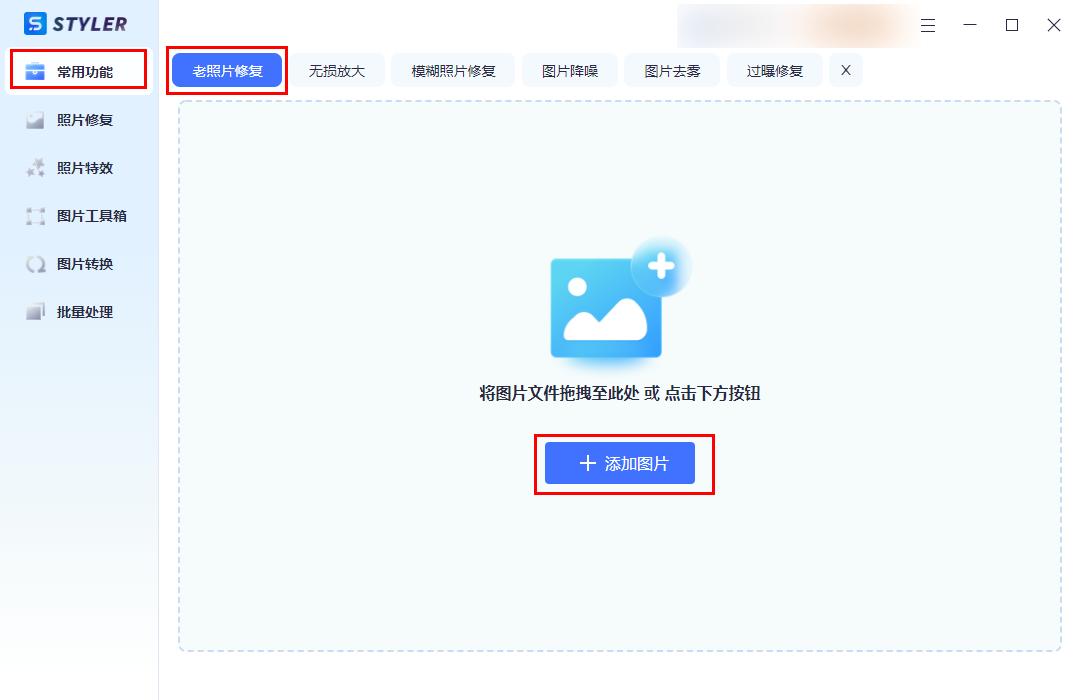Minimize the STYLER window
1080x700 pixels.
pyautogui.click(x=970, y=25)
